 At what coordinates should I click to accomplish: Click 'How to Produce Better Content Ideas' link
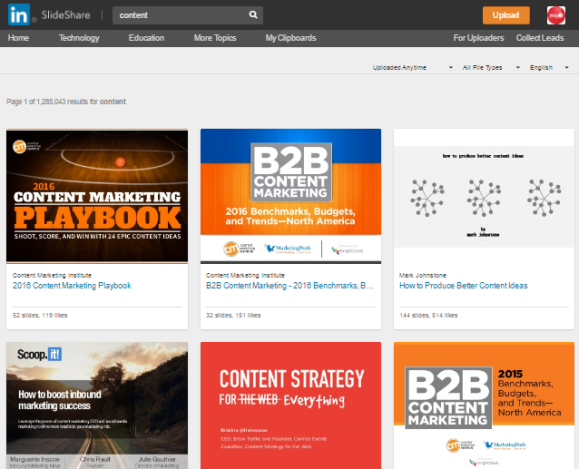[x=463, y=285]
